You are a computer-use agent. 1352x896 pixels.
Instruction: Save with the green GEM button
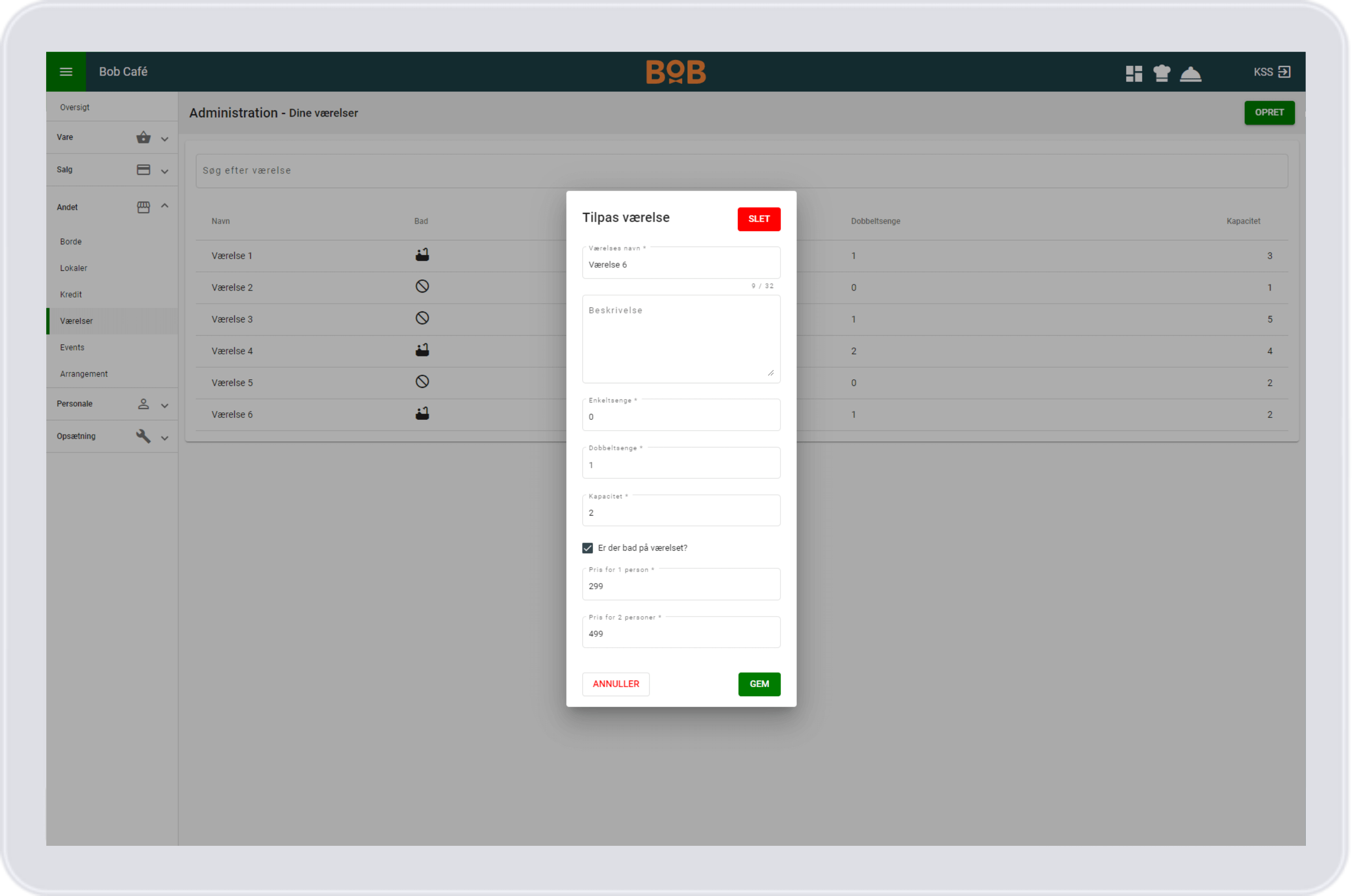click(x=760, y=684)
